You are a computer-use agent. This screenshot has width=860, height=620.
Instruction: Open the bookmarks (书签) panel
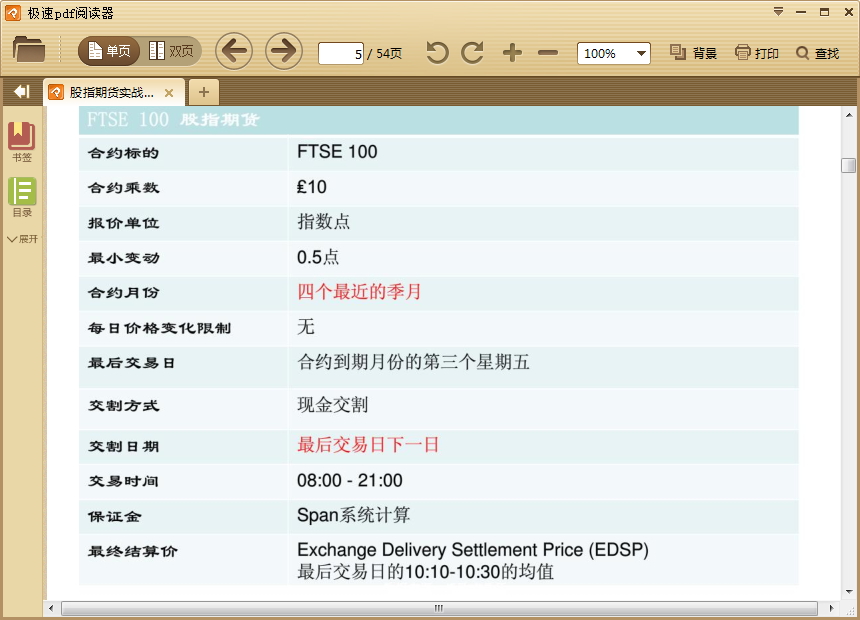[x=22, y=142]
